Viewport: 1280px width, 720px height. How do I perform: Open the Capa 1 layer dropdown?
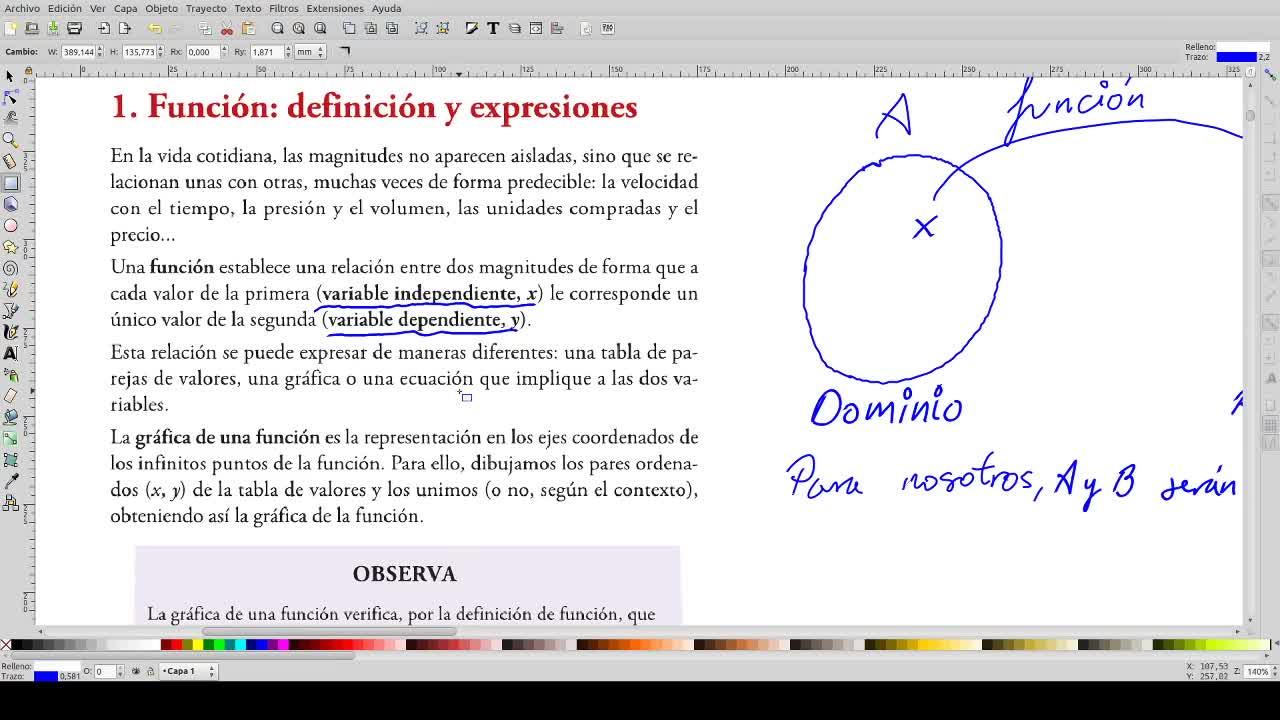pyautogui.click(x=190, y=671)
